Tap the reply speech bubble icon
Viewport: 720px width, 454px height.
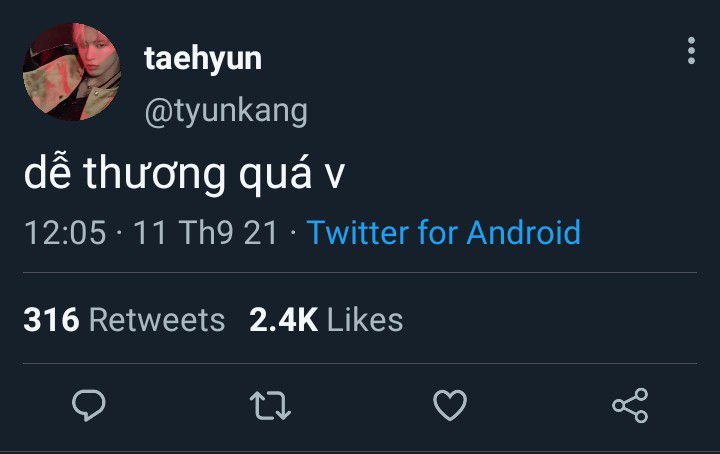[x=89, y=405]
